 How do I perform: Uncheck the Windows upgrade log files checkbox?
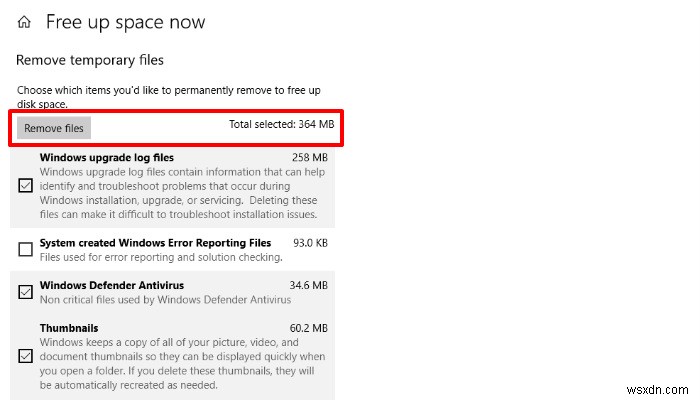coord(26,185)
